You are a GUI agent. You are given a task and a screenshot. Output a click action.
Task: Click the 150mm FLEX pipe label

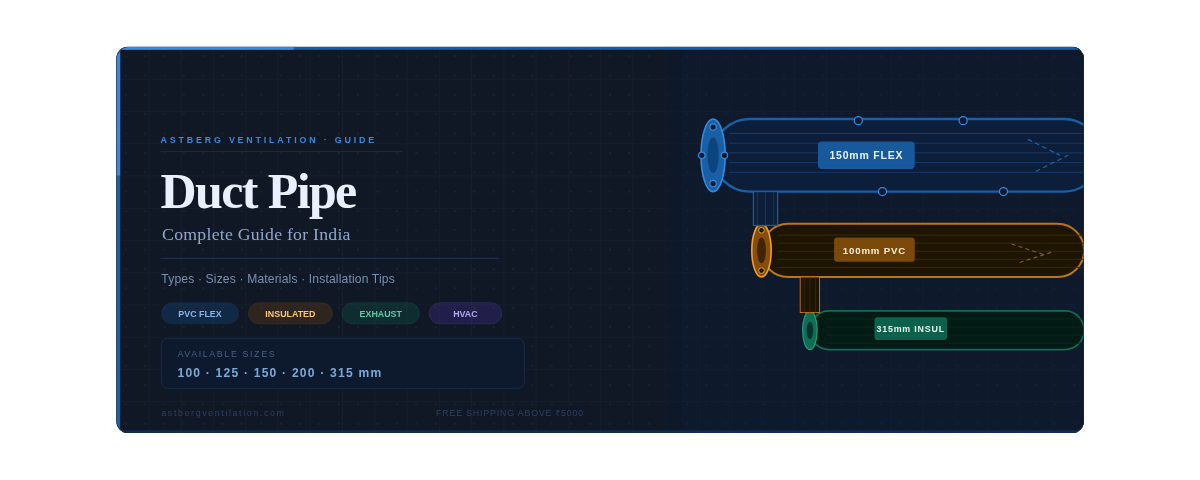point(866,155)
